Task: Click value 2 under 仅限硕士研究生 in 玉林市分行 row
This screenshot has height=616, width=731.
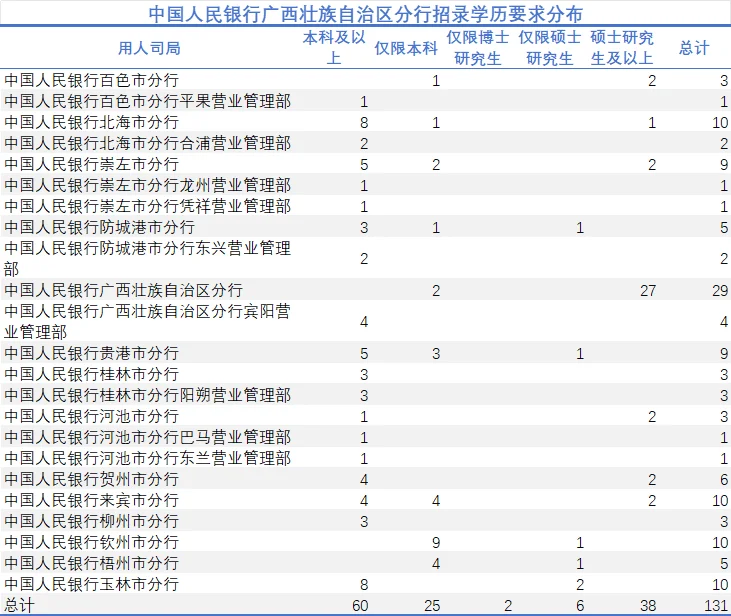Action: [580, 584]
